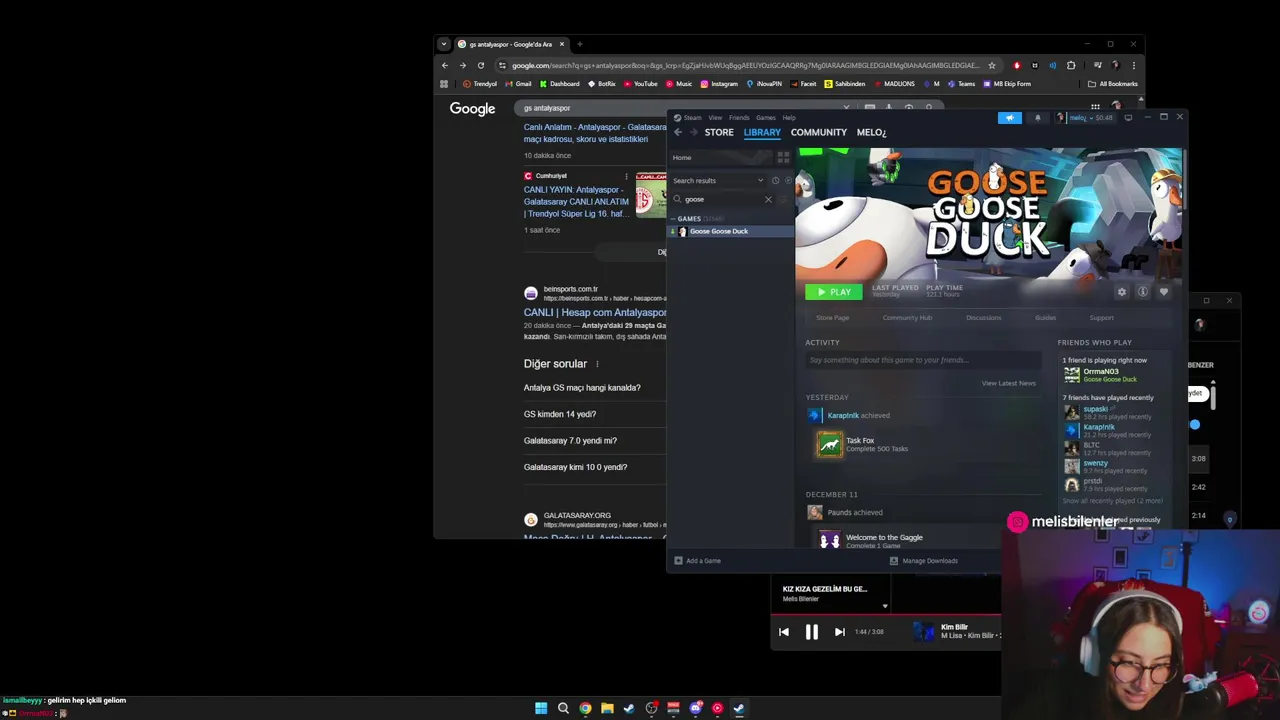Expand 'Antalya GS maçı hangi kanalda?' question
Screen dimensions: 1280x720
(x=582, y=388)
